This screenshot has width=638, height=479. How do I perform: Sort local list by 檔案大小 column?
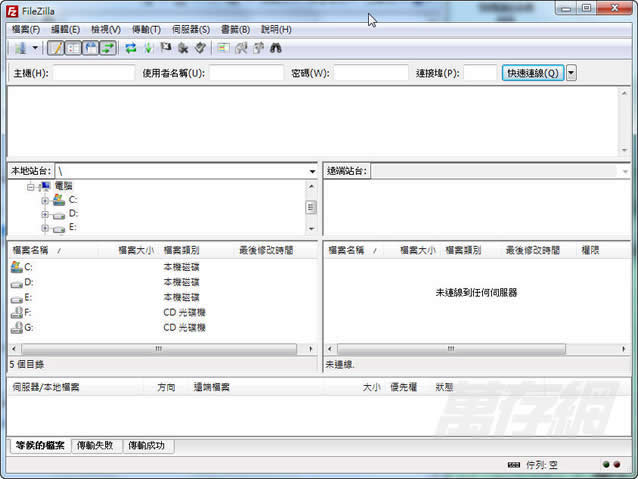click(136, 250)
